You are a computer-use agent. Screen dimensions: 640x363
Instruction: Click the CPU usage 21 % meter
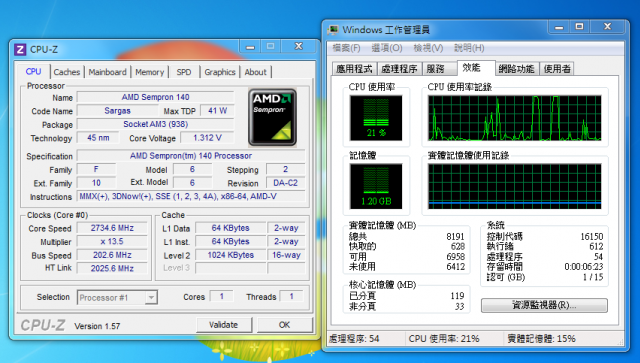[x=376, y=118]
